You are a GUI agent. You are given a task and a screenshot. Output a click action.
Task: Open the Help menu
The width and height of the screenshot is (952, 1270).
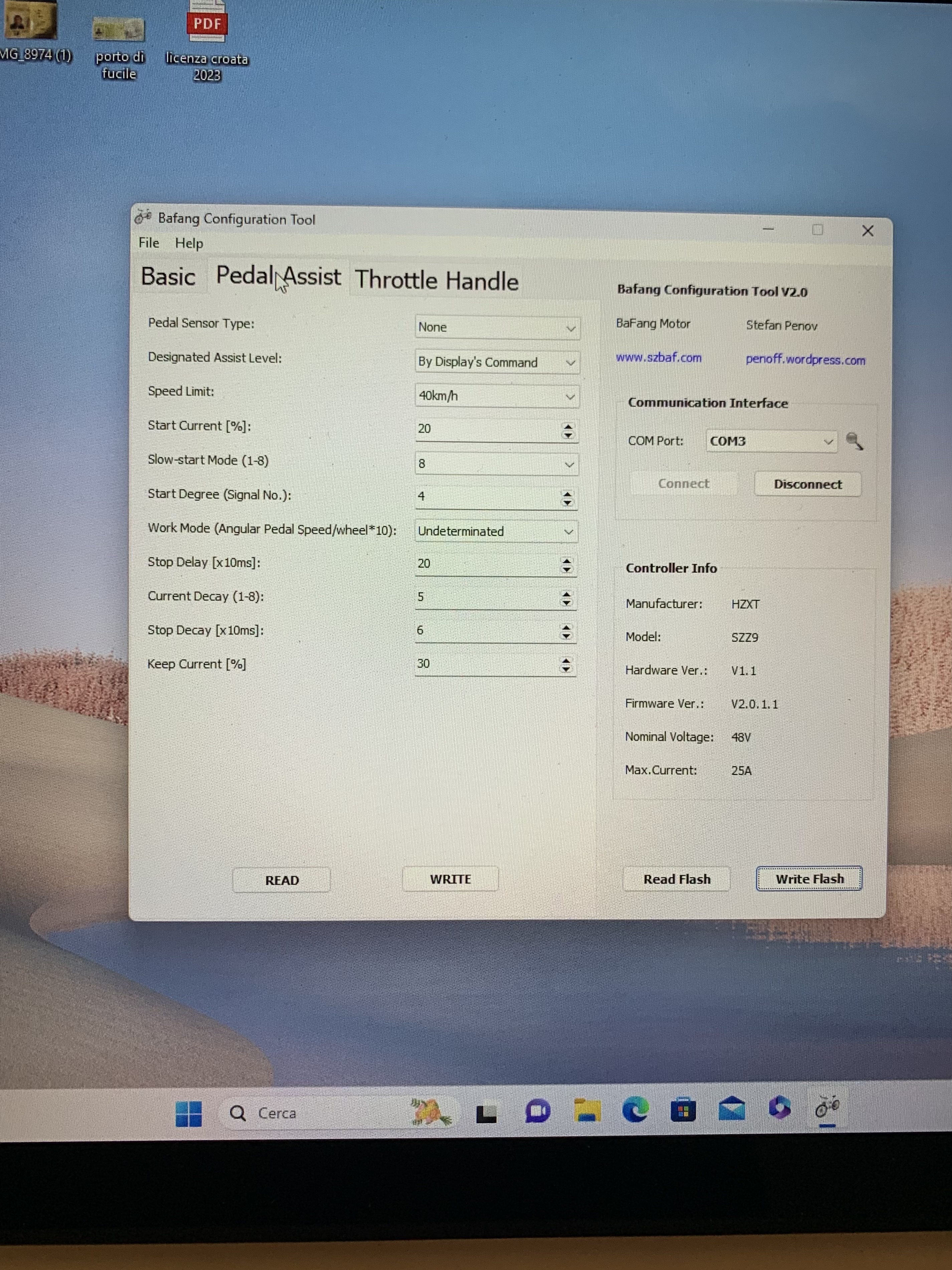click(x=189, y=243)
